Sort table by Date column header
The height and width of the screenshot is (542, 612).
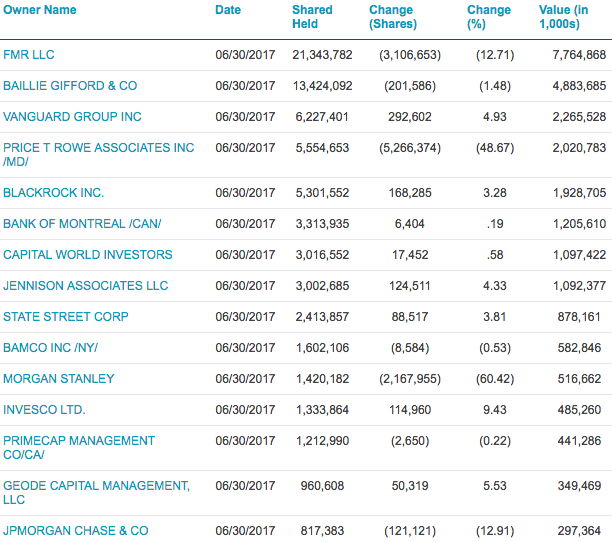coord(228,10)
